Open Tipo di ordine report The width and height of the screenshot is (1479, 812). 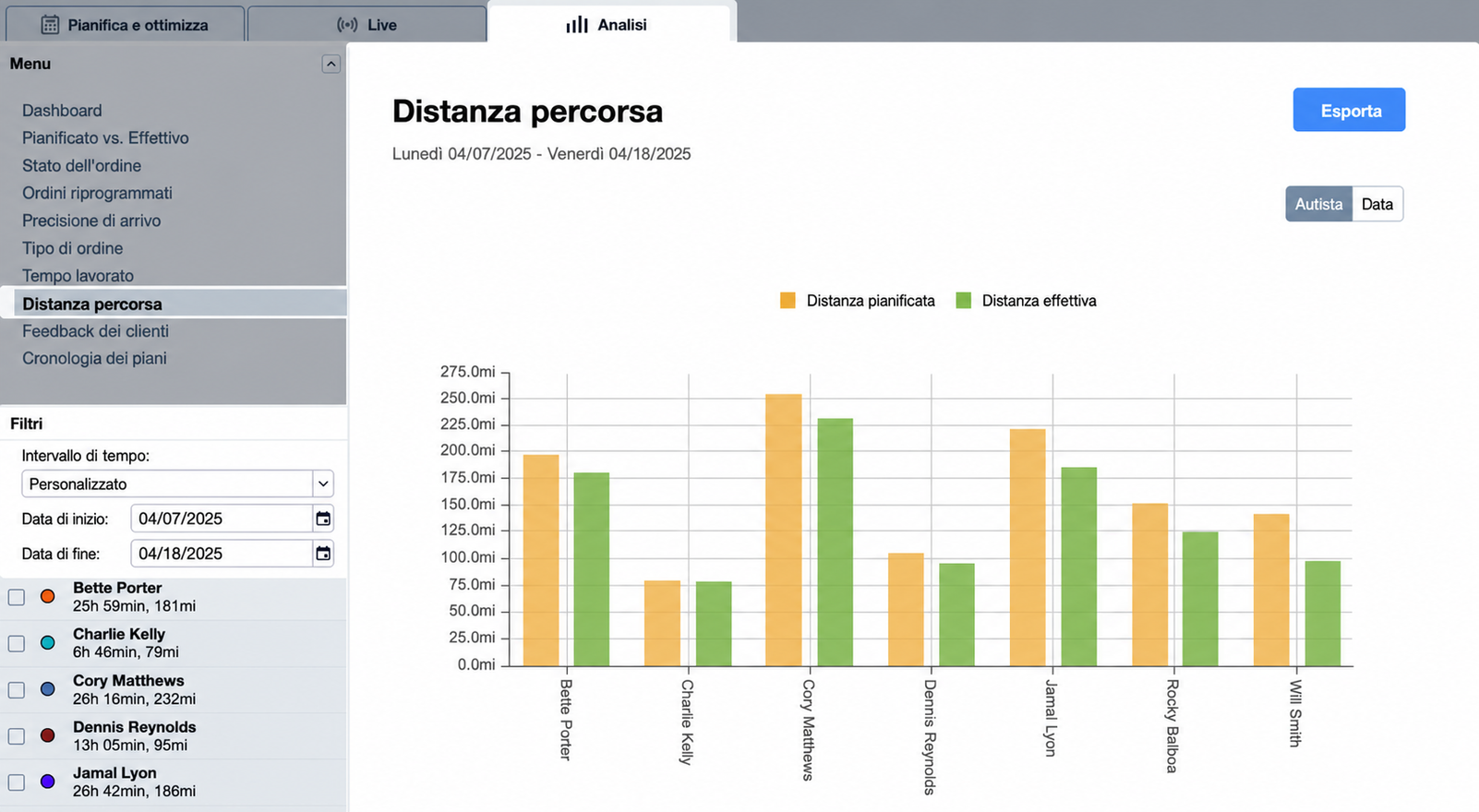(72, 249)
